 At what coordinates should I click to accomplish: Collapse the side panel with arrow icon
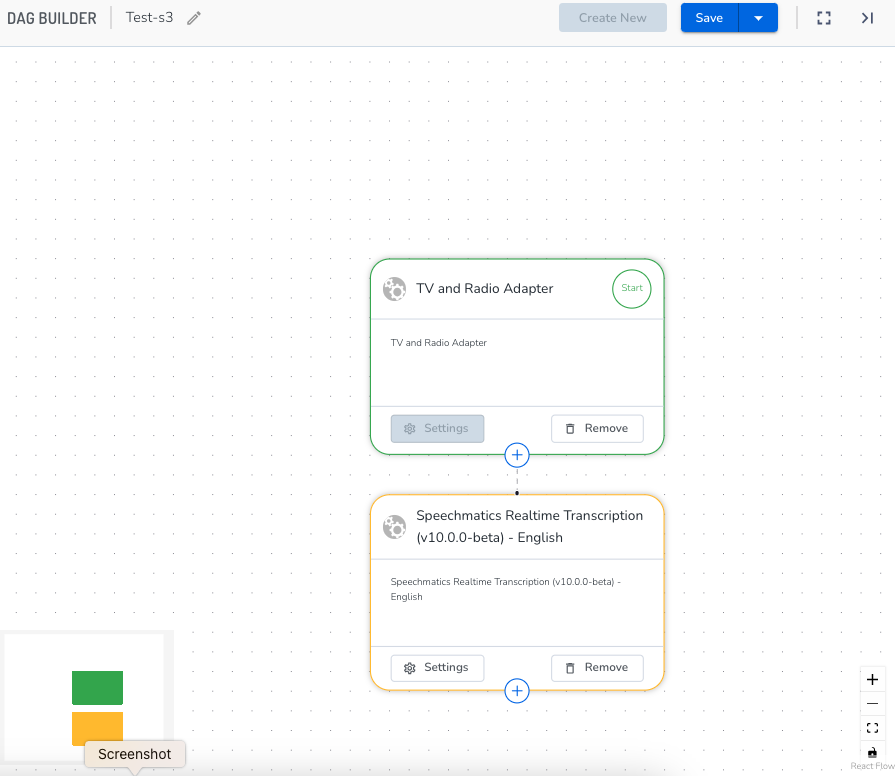click(x=867, y=18)
